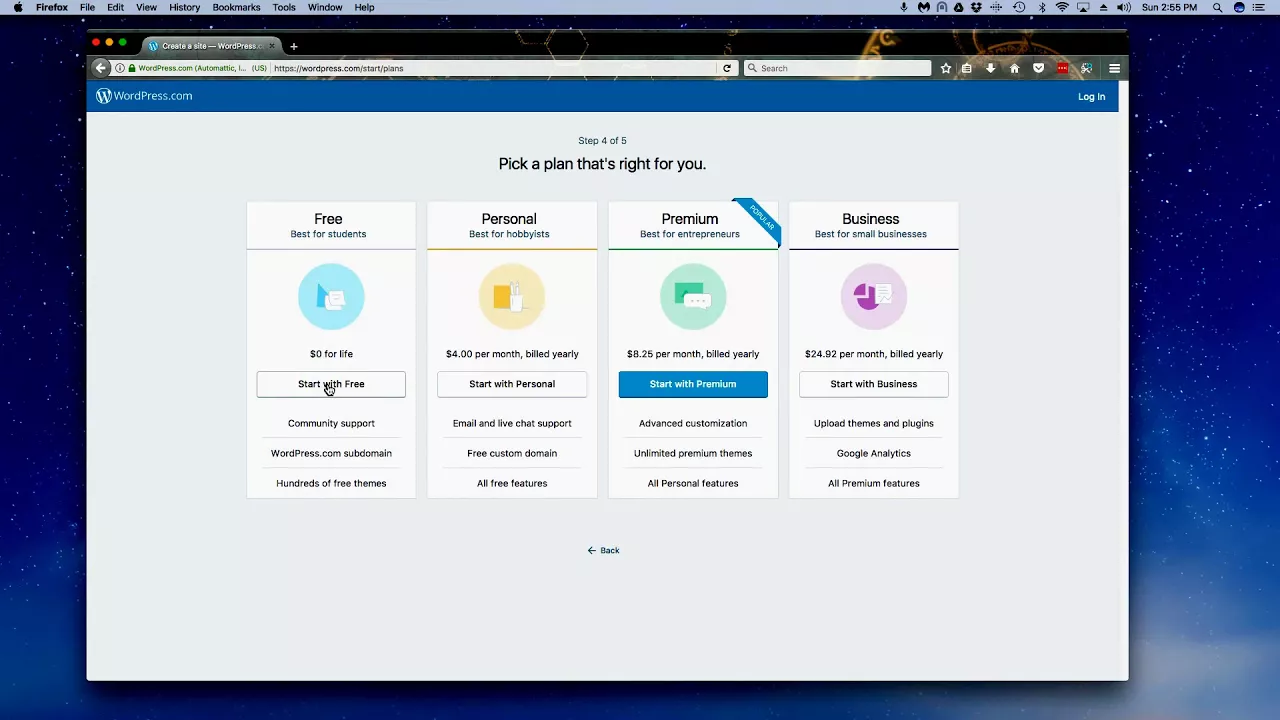Click "$0 for life" price text
Screen dimensions: 1280x720
331,354
